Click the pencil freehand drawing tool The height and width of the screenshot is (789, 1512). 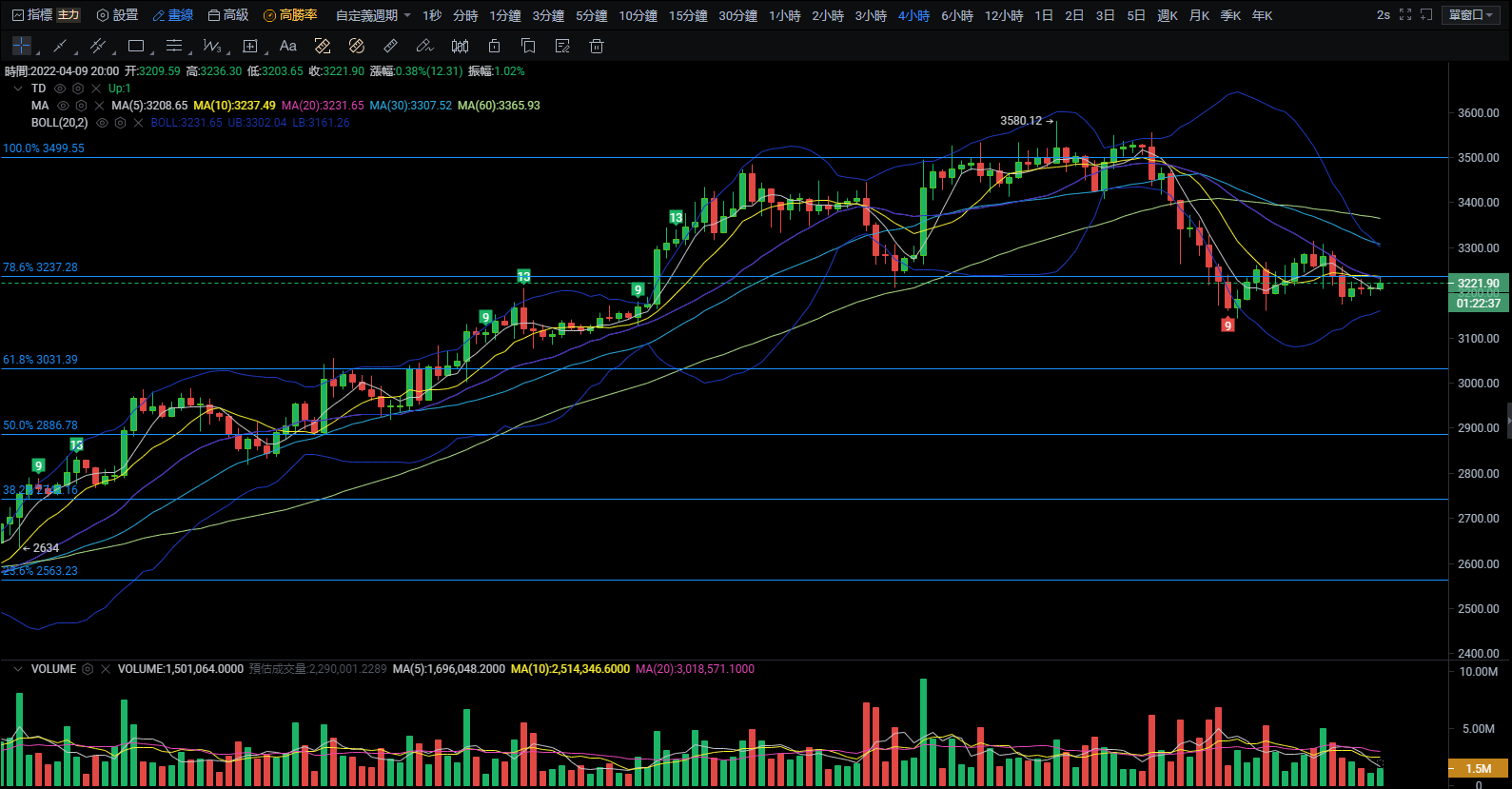424,46
